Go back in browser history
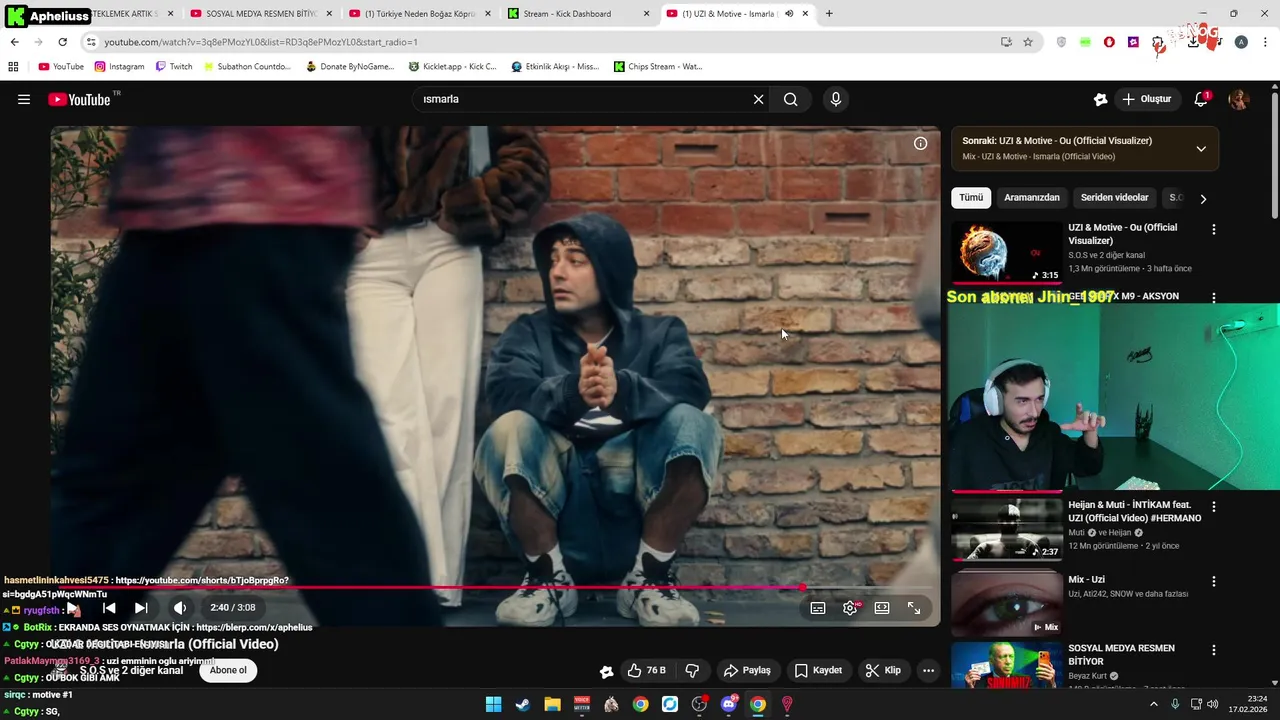This screenshot has width=1280, height=720. point(14,42)
